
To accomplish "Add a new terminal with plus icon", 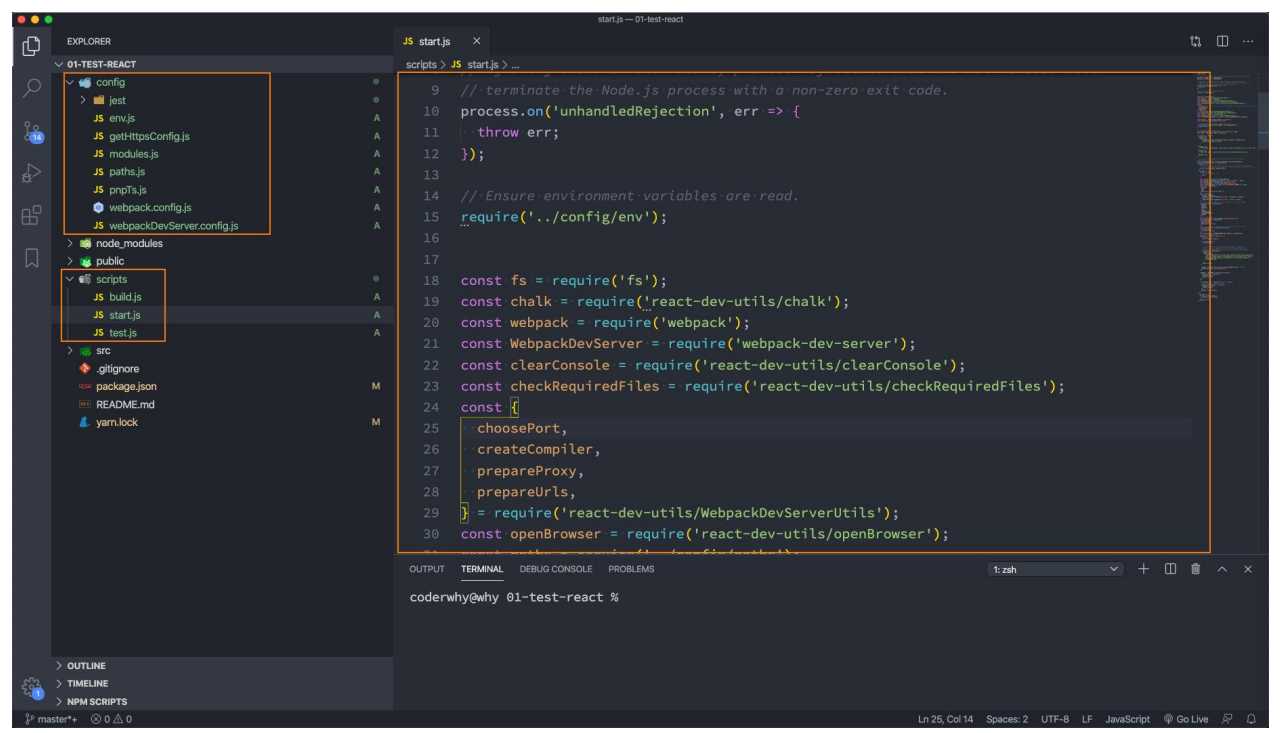I will pyautogui.click(x=1144, y=569).
